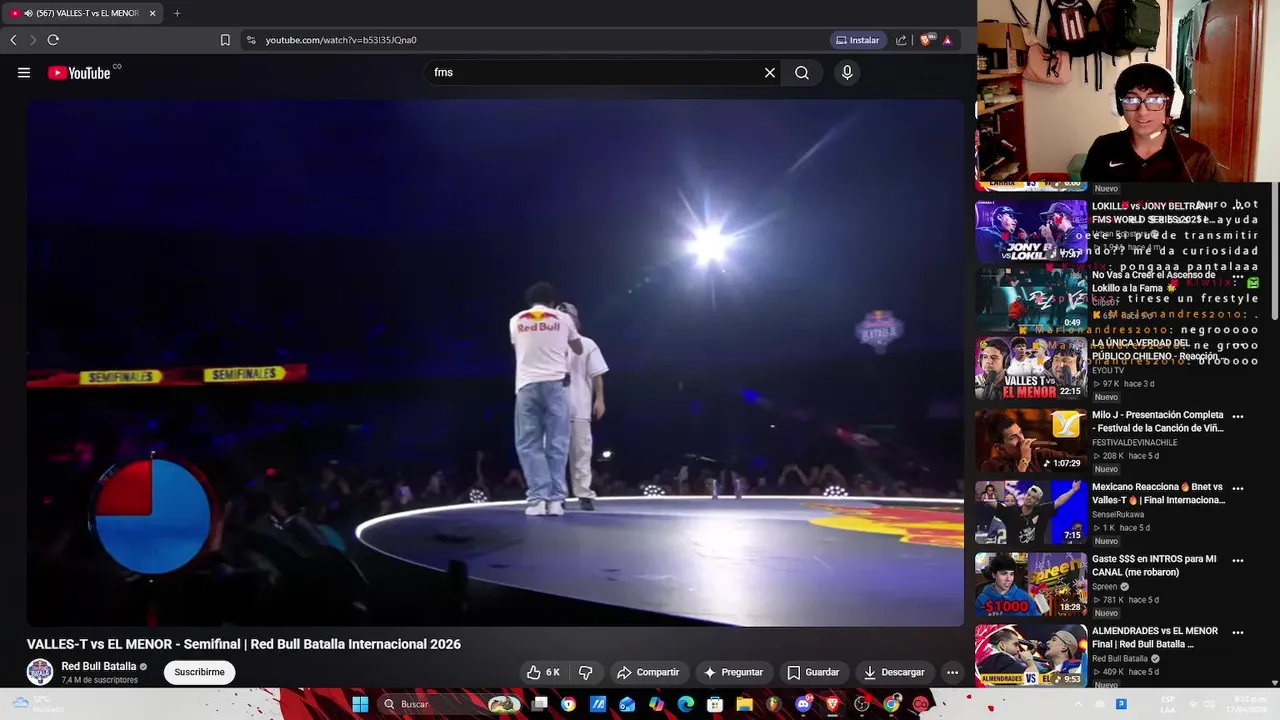Open the Windows Start menu
The height and width of the screenshot is (720, 1280).
(x=360, y=704)
